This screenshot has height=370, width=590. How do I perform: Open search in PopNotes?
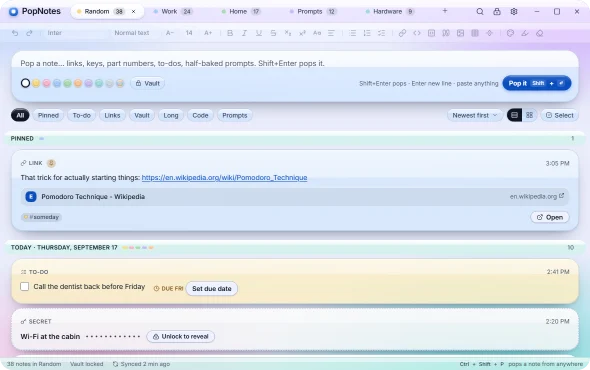pos(480,12)
